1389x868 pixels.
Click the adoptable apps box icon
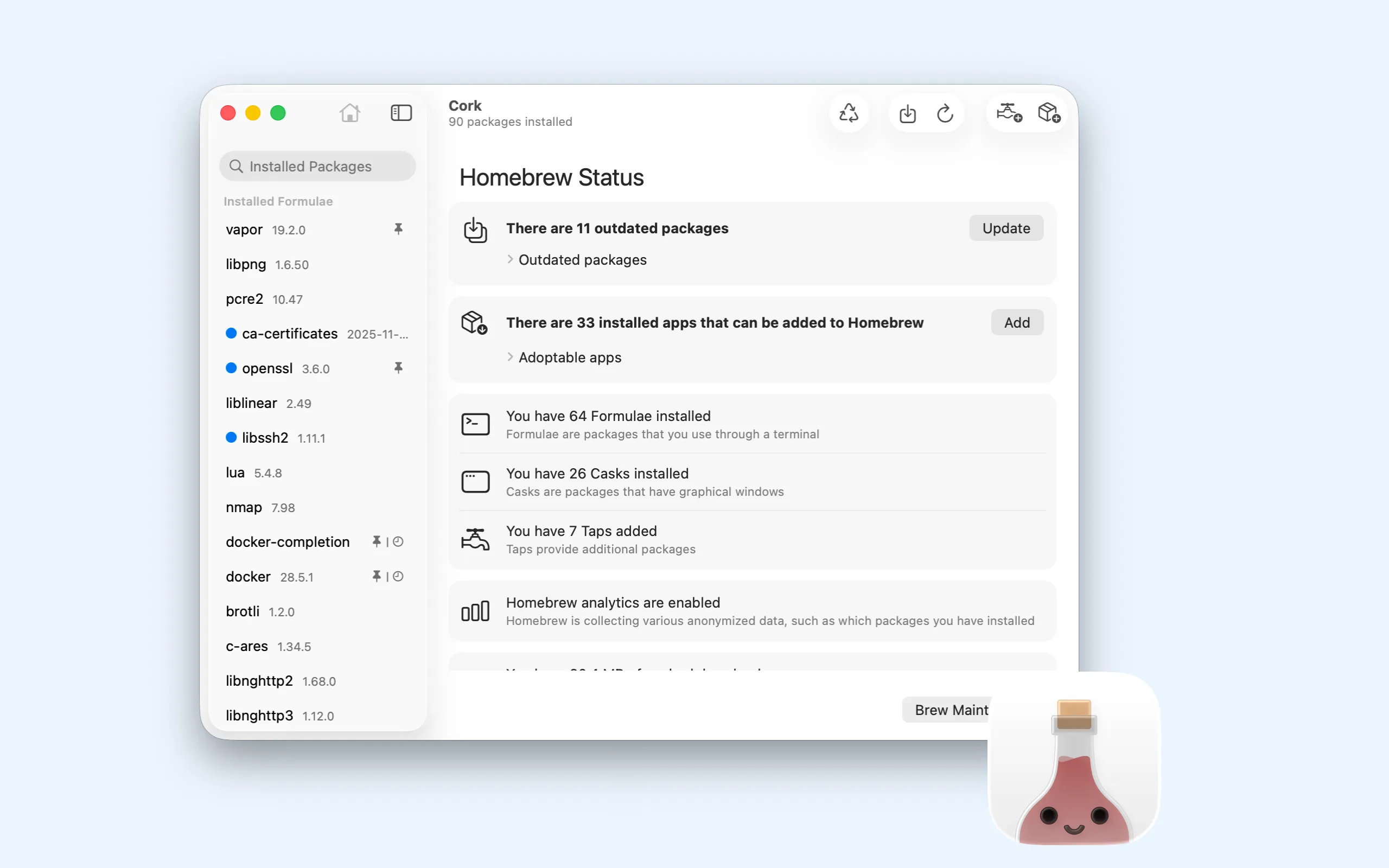click(x=475, y=323)
